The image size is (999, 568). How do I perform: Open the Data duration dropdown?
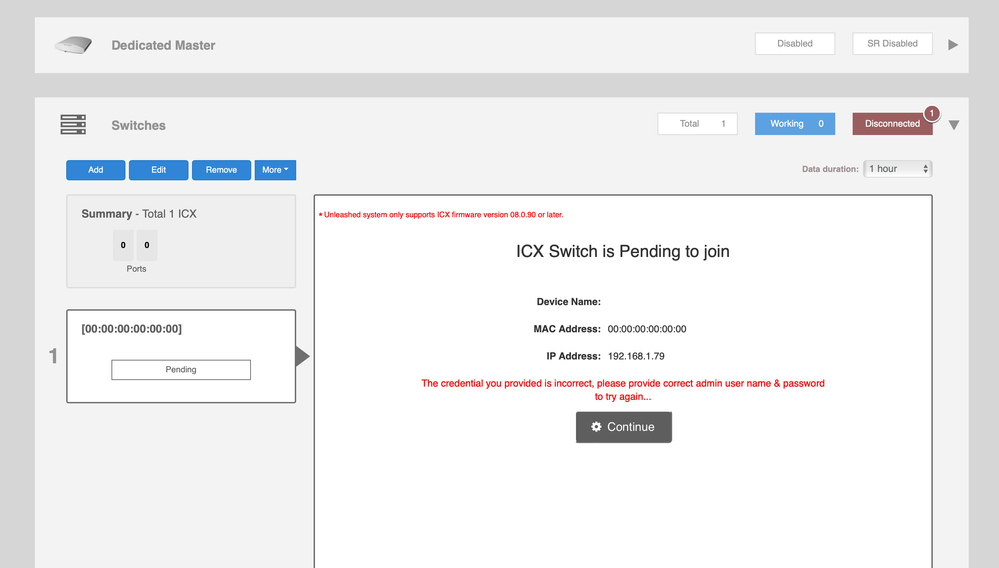point(898,169)
